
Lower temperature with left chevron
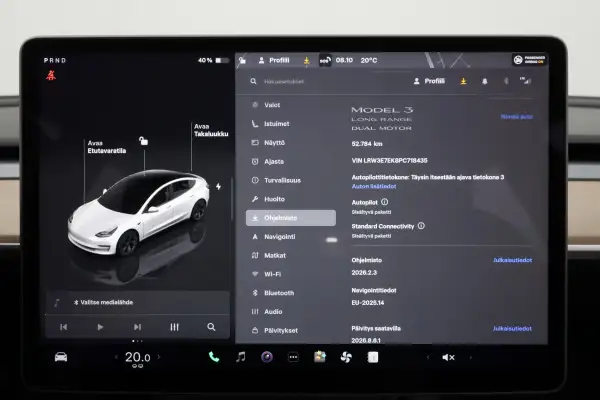(x=116, y=357)
